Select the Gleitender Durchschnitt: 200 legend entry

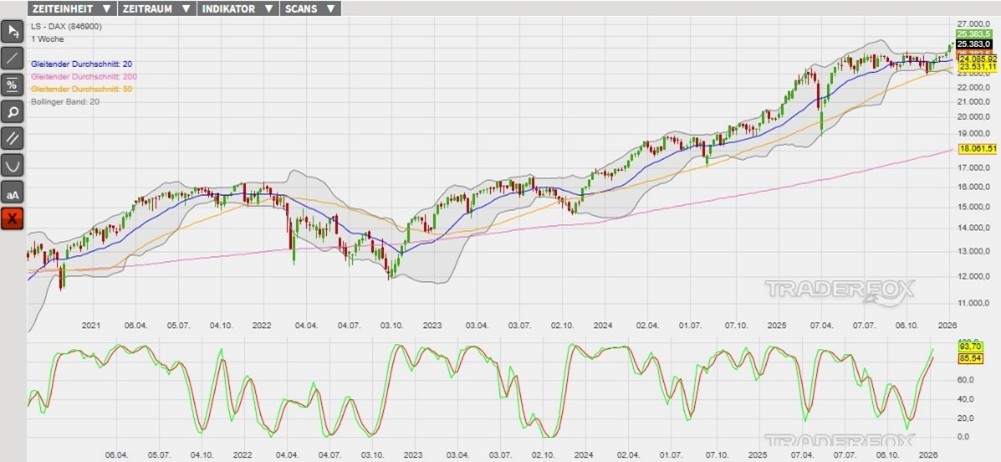(85, 77)
